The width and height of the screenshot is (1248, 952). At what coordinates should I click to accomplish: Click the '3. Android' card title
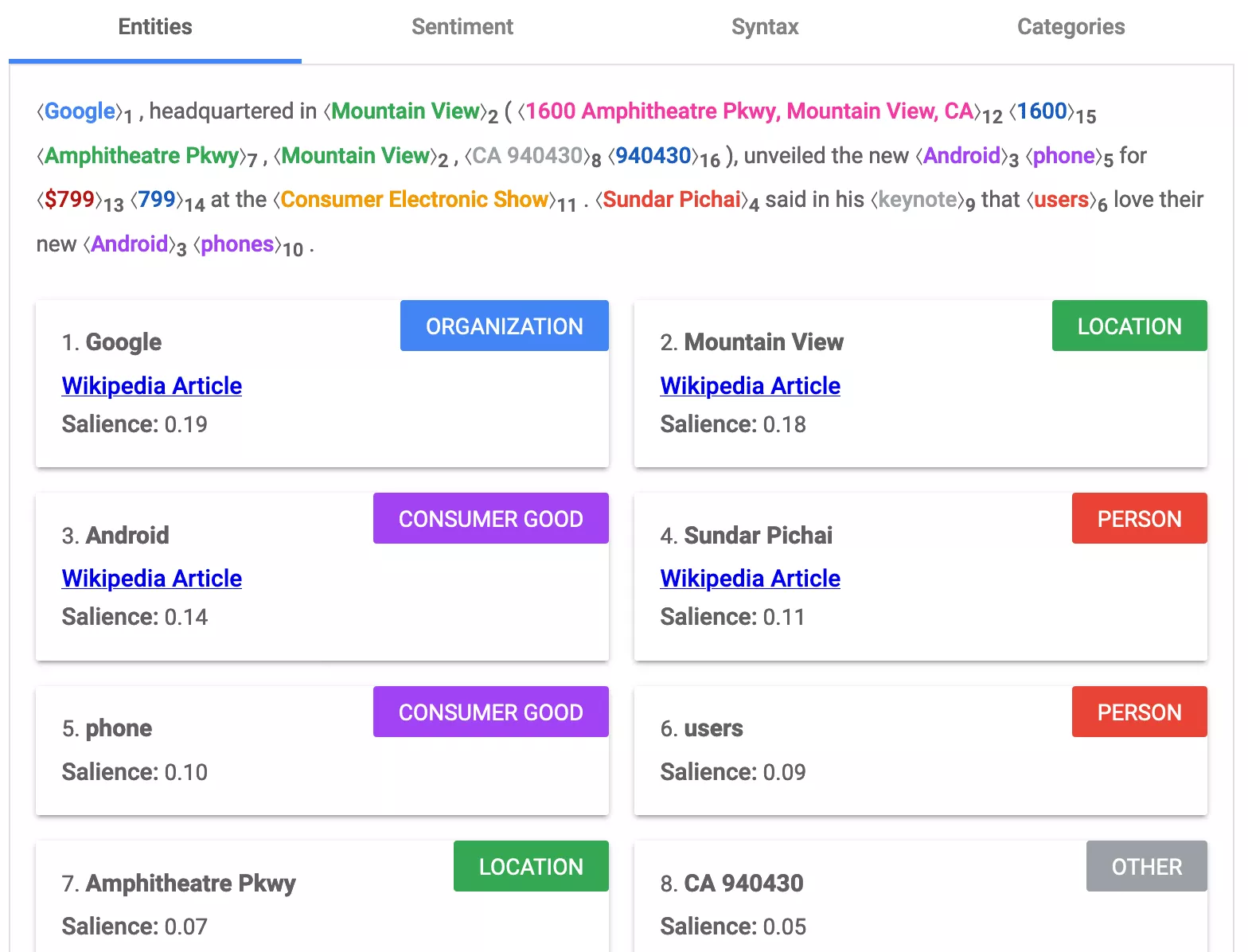115,535
